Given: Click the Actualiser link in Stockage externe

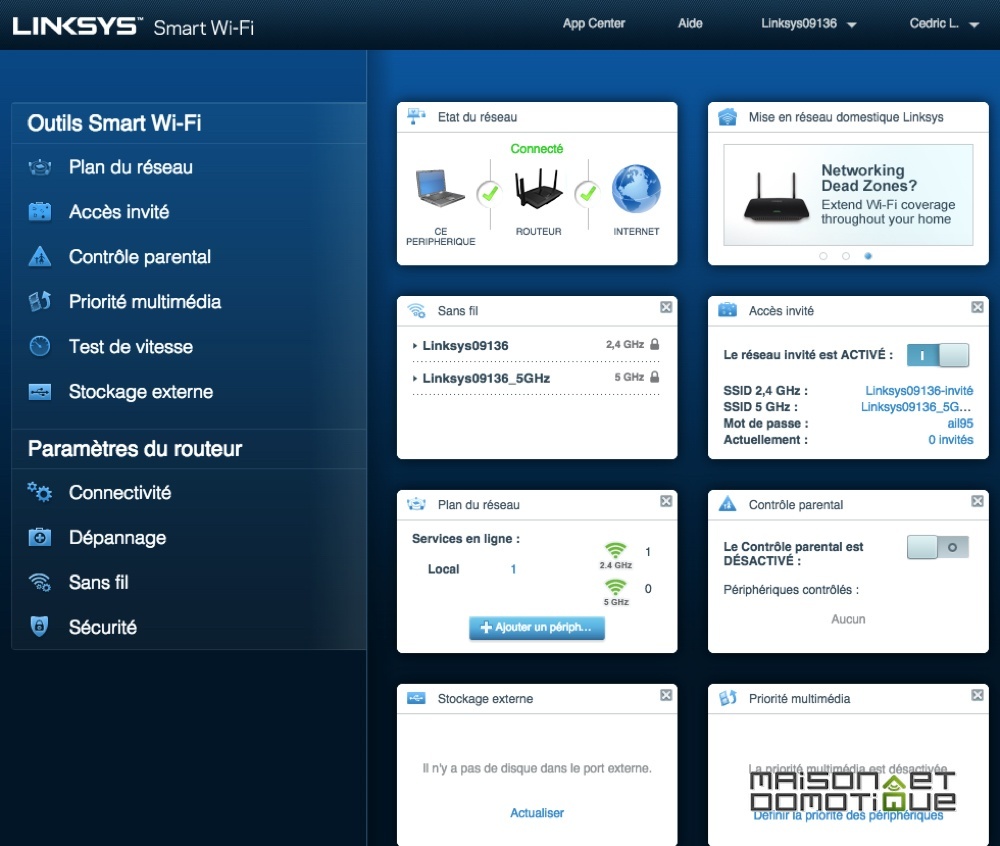Looking at the screenshot, I should tap(537, 813).
